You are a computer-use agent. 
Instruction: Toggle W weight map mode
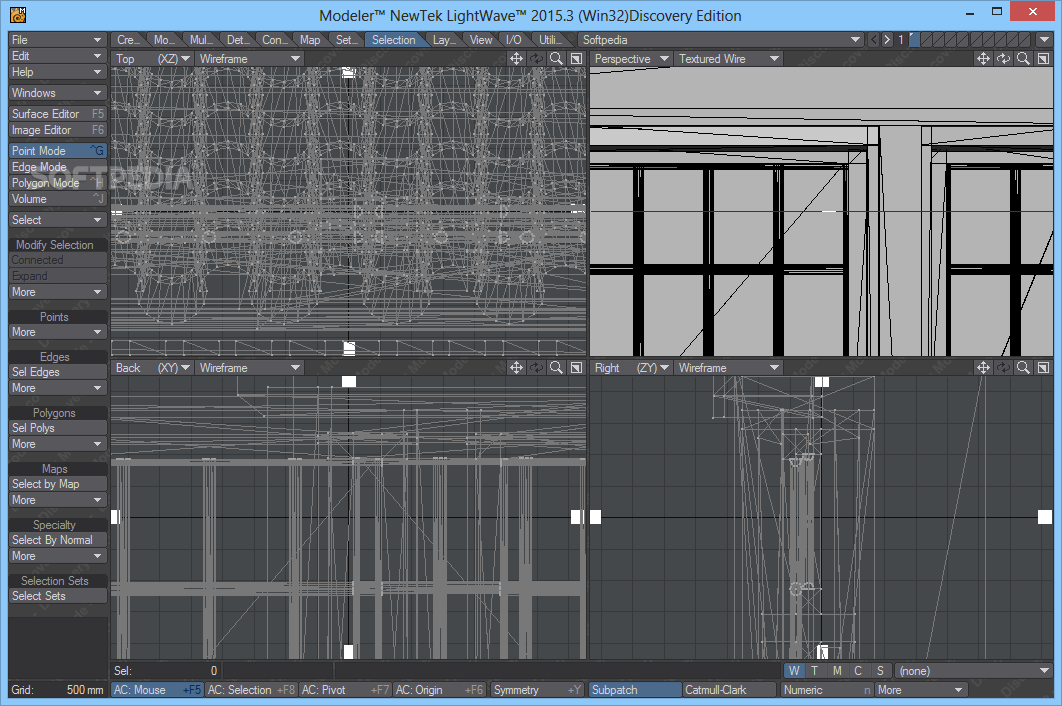coord(794,671)
